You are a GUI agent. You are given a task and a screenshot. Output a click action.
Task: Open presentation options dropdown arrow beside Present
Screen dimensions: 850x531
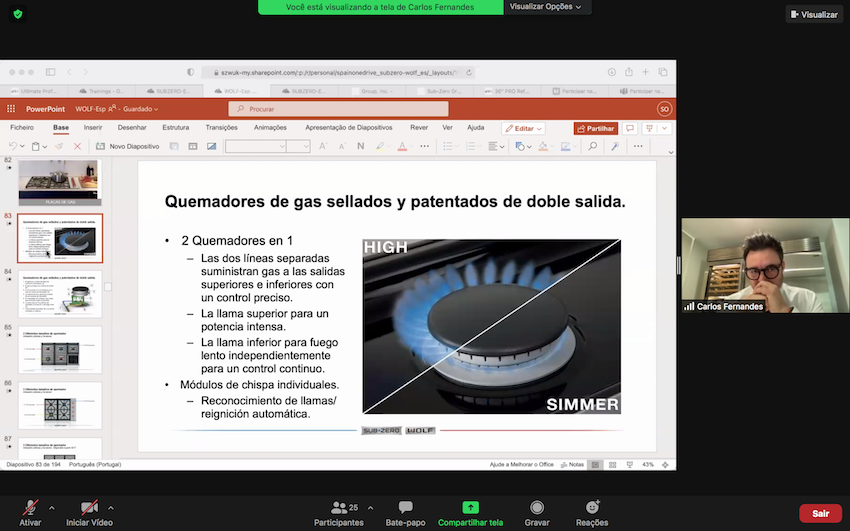tap(664, 128)
